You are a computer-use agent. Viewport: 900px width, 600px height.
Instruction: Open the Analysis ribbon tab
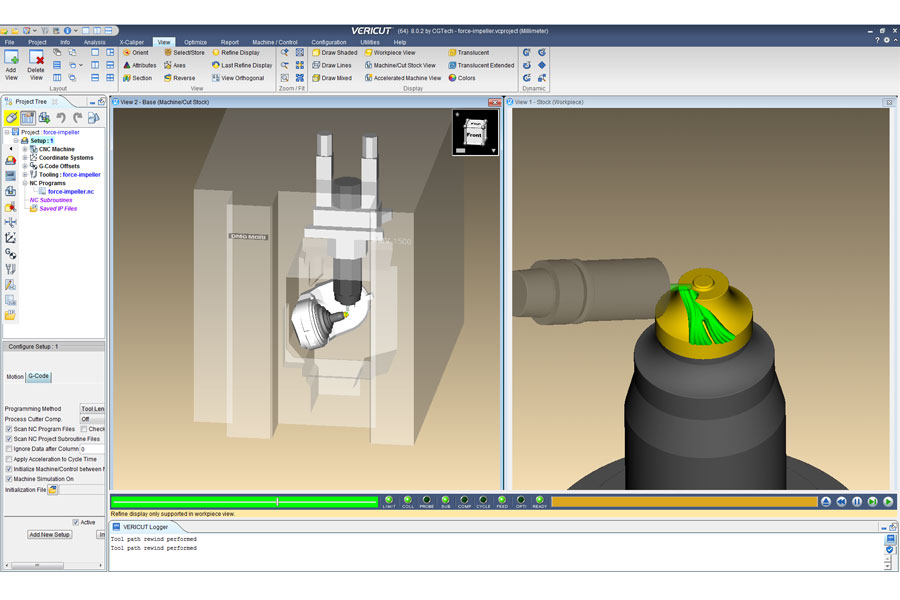[94, 42]
